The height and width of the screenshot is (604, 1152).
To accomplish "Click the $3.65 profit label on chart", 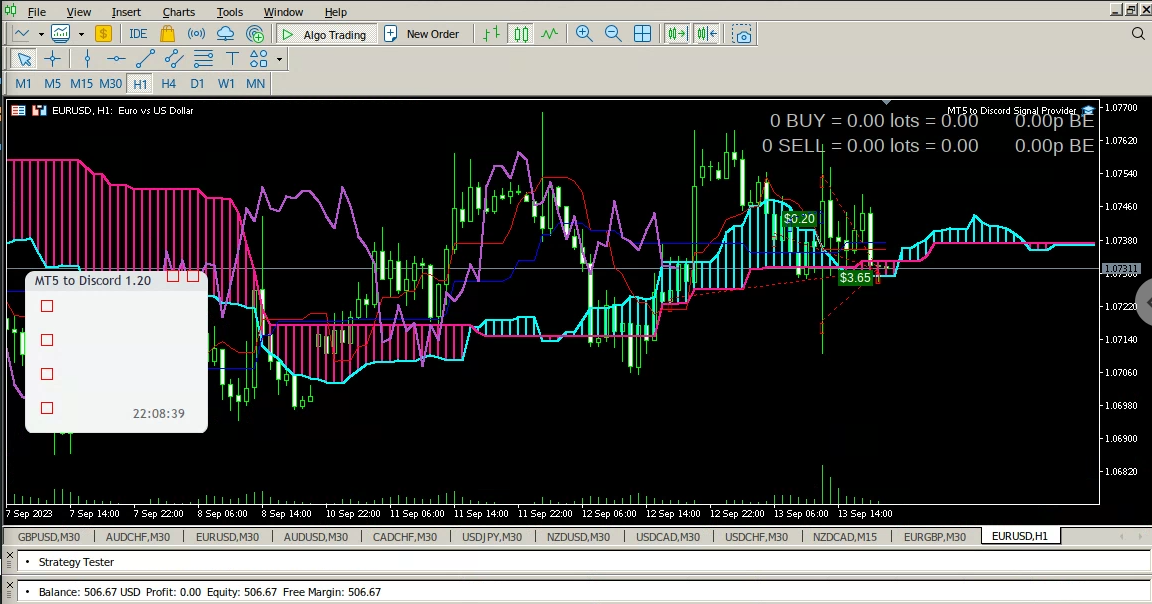I will (855, 278).
